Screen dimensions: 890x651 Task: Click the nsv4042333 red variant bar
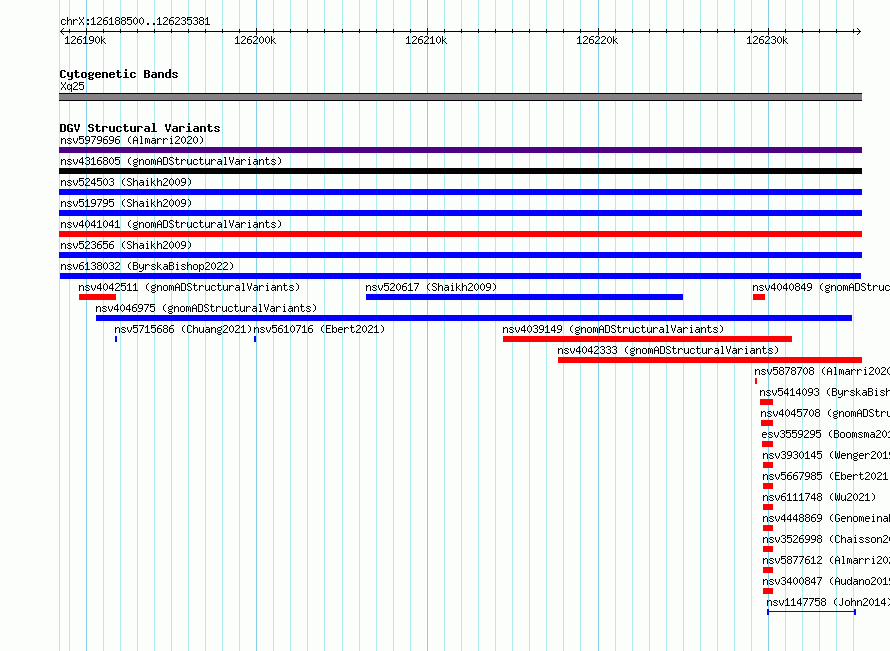coord(710,360)
